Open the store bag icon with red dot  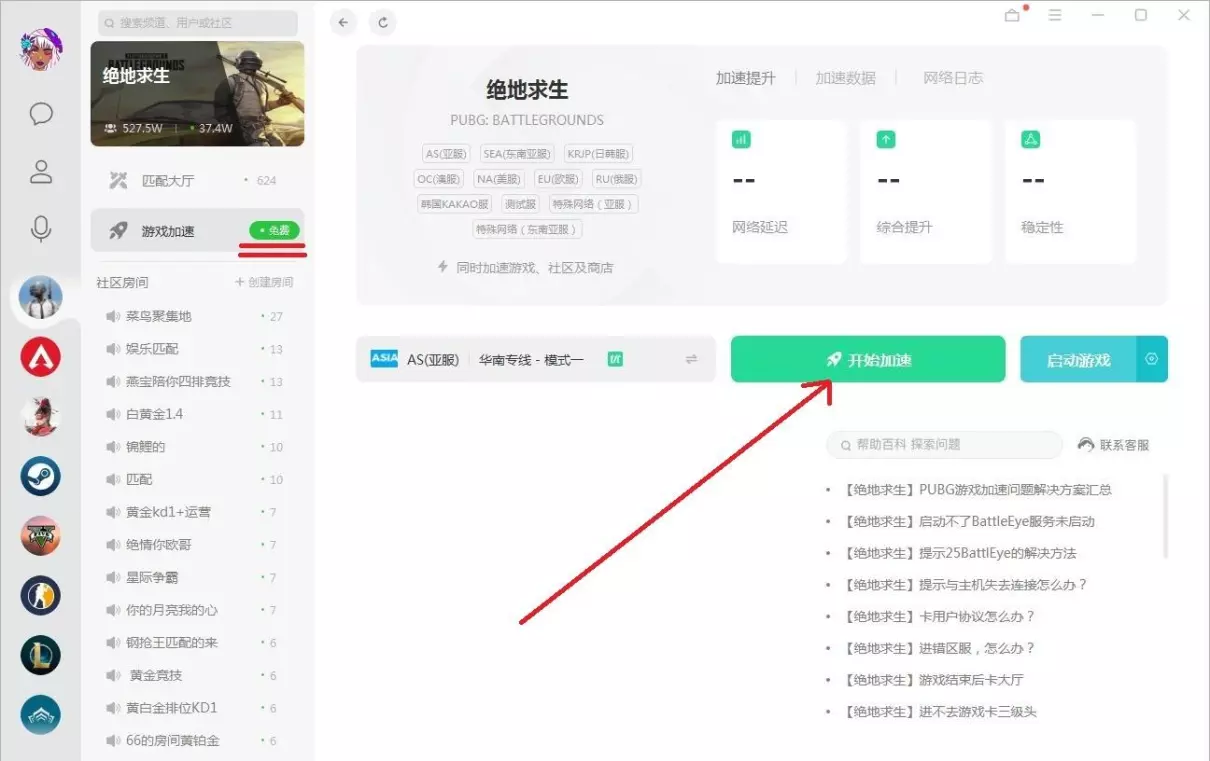1013,15
